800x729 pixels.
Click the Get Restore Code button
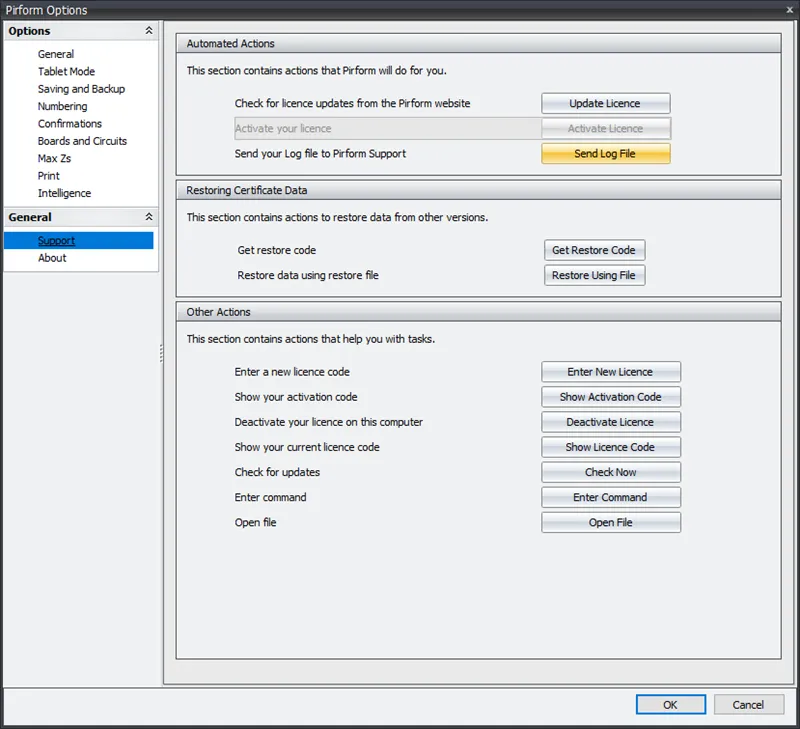coord(594,250)
